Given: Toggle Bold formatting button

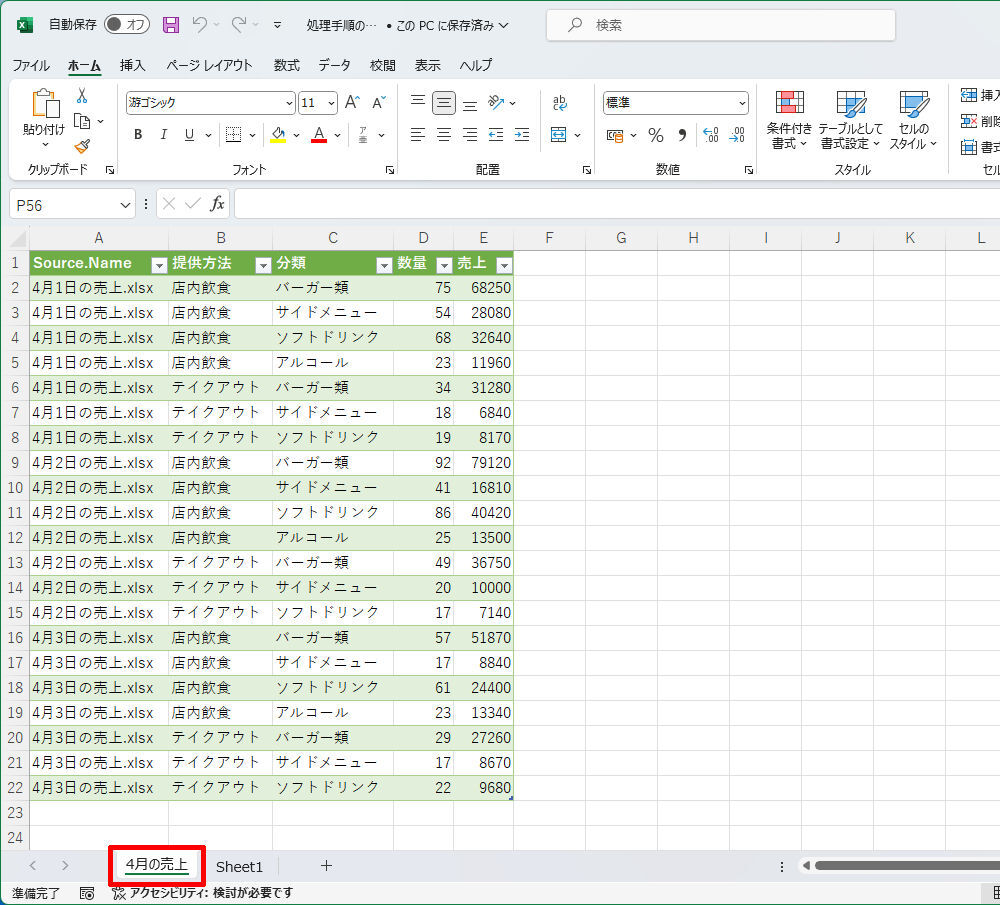Looking at the screenshot, I should coord(138,135).
